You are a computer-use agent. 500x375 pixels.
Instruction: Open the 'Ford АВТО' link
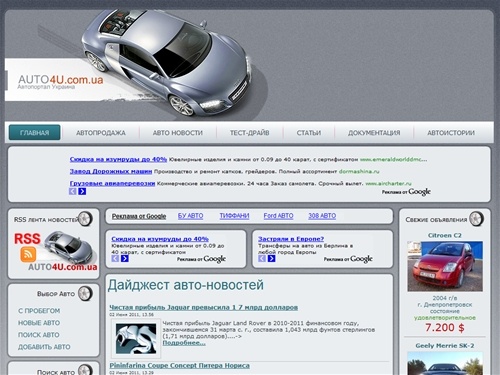tap(278, 216)
